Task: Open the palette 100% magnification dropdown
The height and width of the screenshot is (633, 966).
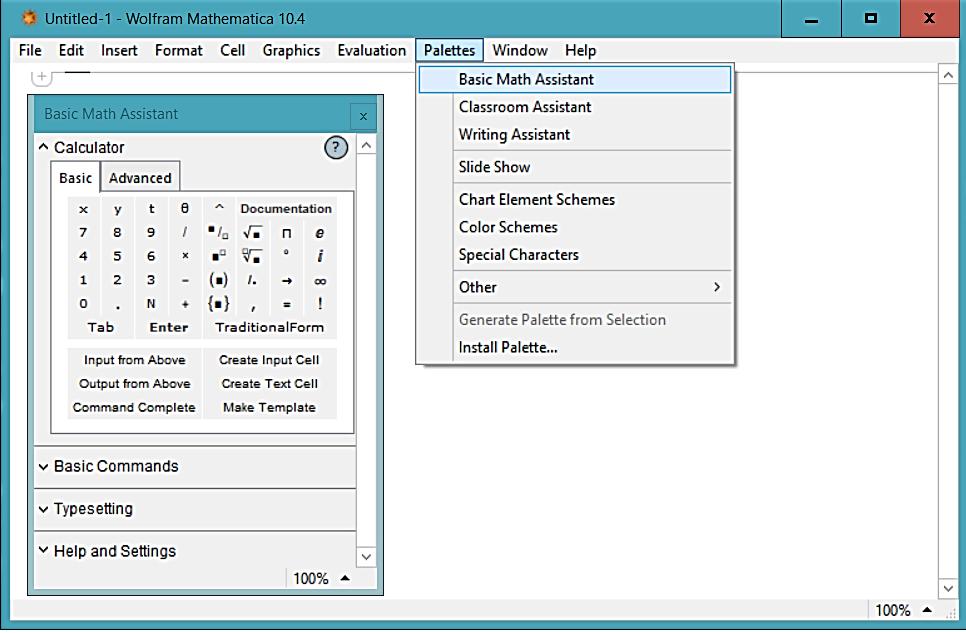Action: [322, 578]
